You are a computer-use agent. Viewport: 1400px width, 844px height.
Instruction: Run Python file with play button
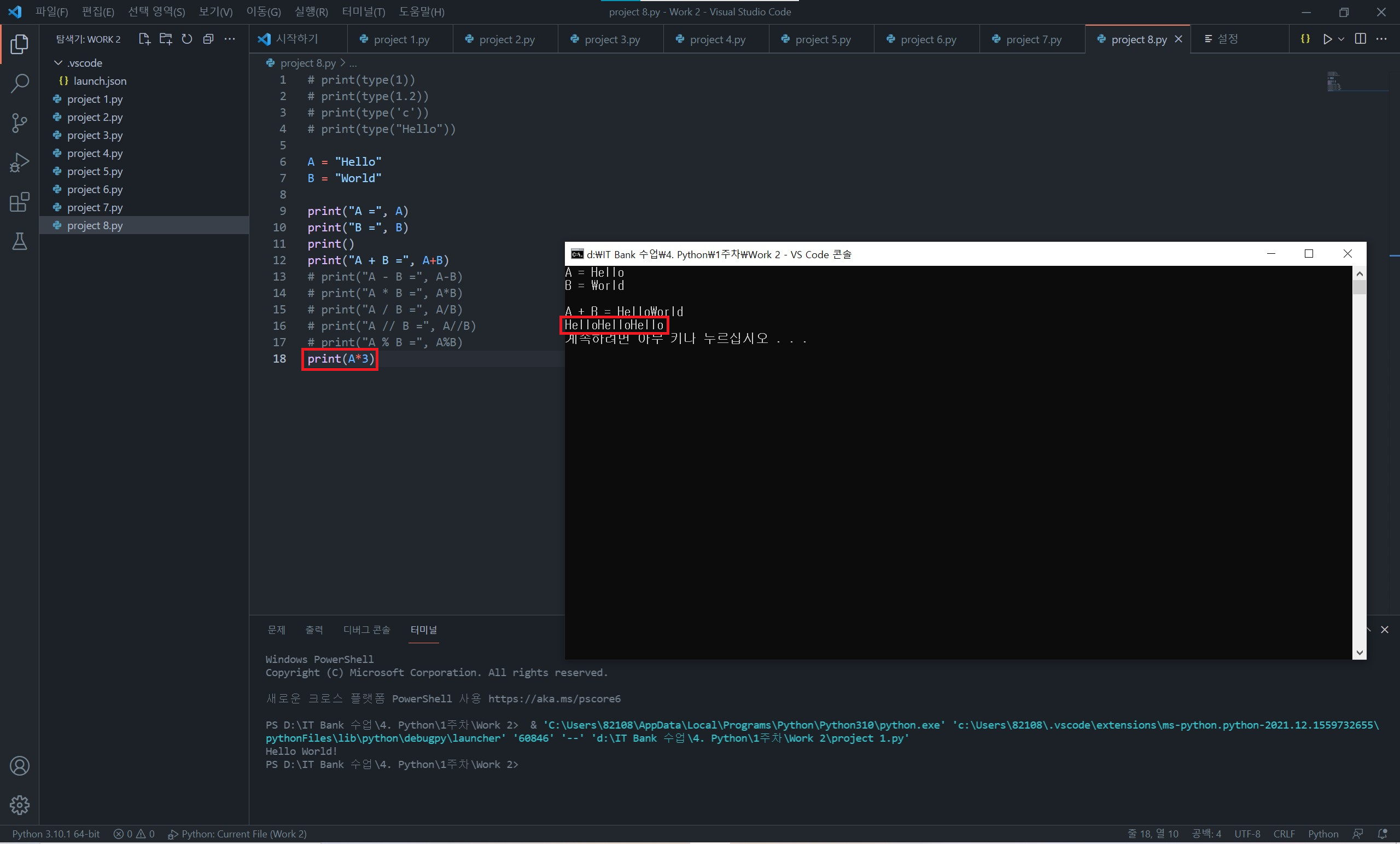[1327, 39]
